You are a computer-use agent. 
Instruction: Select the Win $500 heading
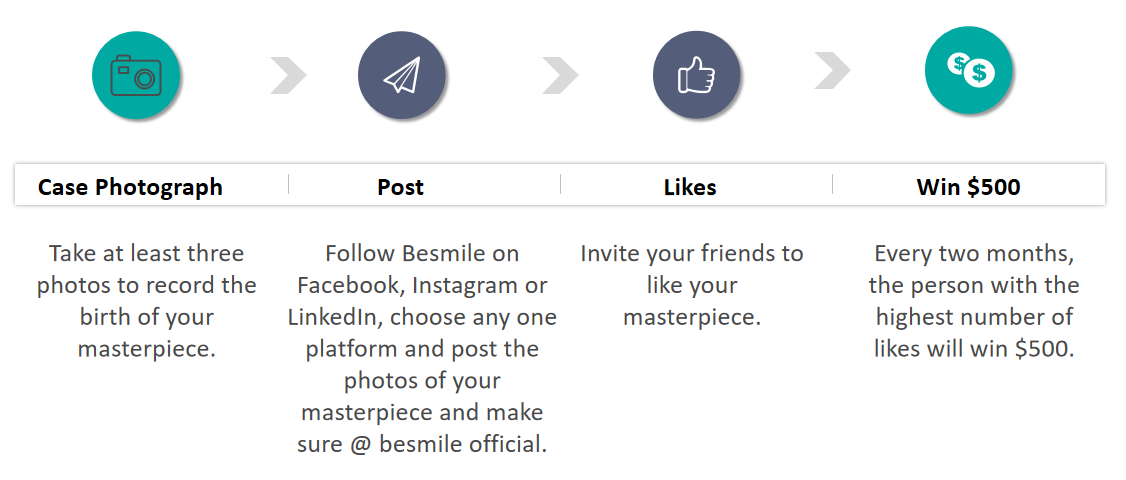coord(968,187)
